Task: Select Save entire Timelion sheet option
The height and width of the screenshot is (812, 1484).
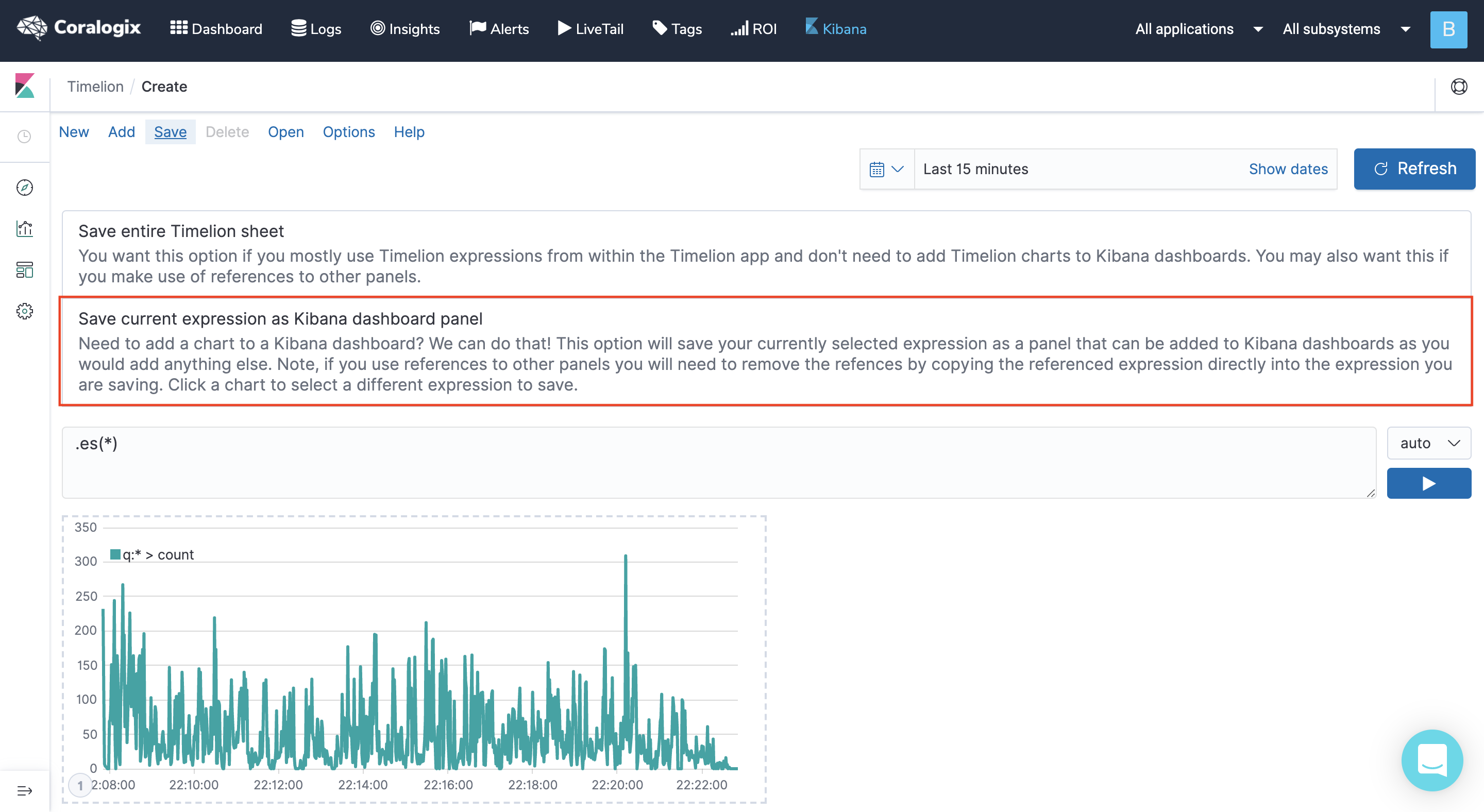Action: click(766, 253)
